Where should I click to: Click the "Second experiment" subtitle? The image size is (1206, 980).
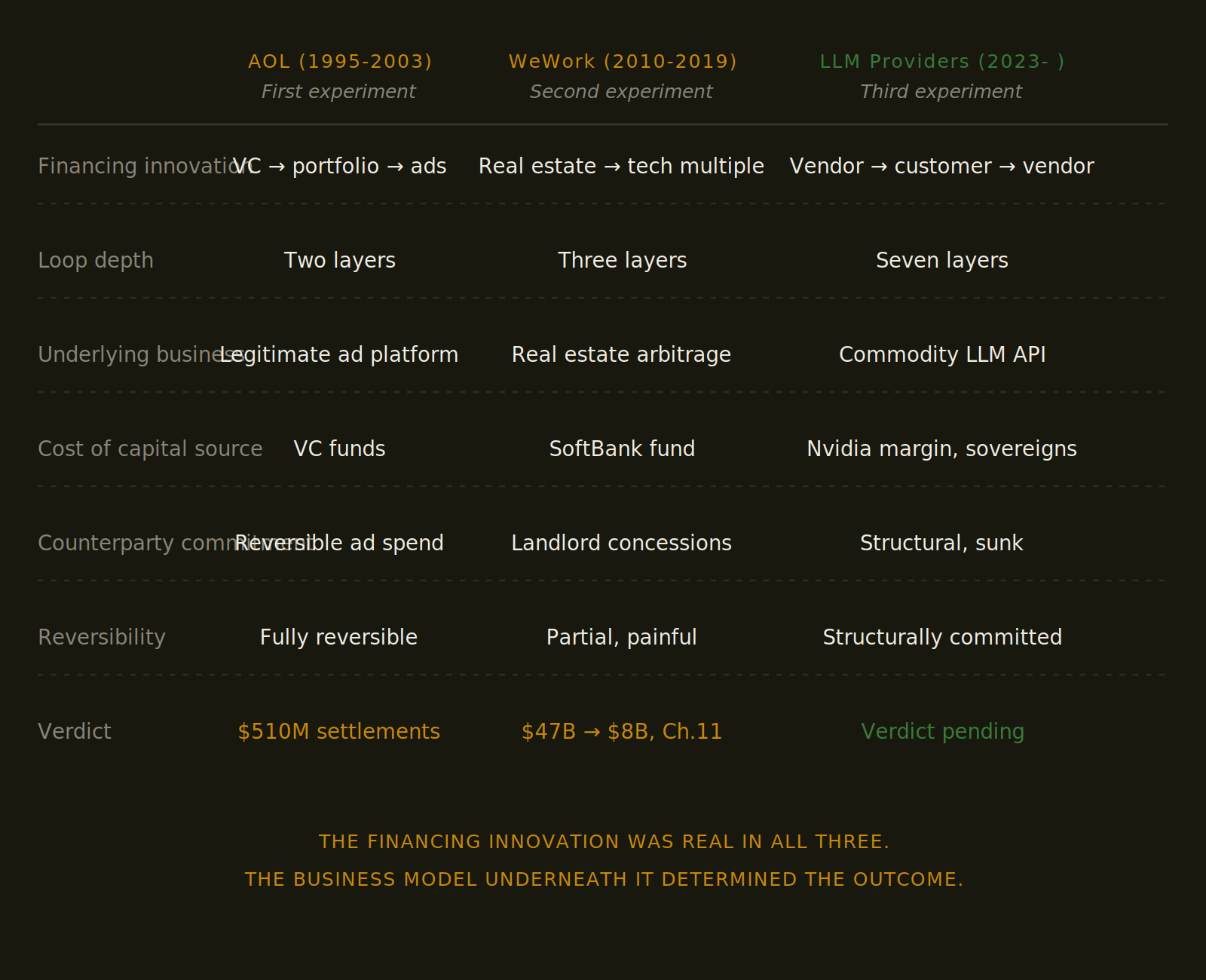click(x=621, y=92)
